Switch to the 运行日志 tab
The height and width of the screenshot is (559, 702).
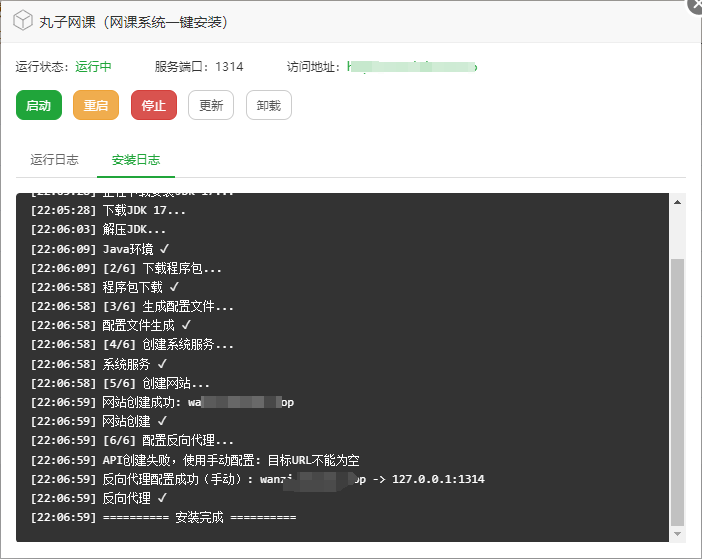[x=55, y=160]
